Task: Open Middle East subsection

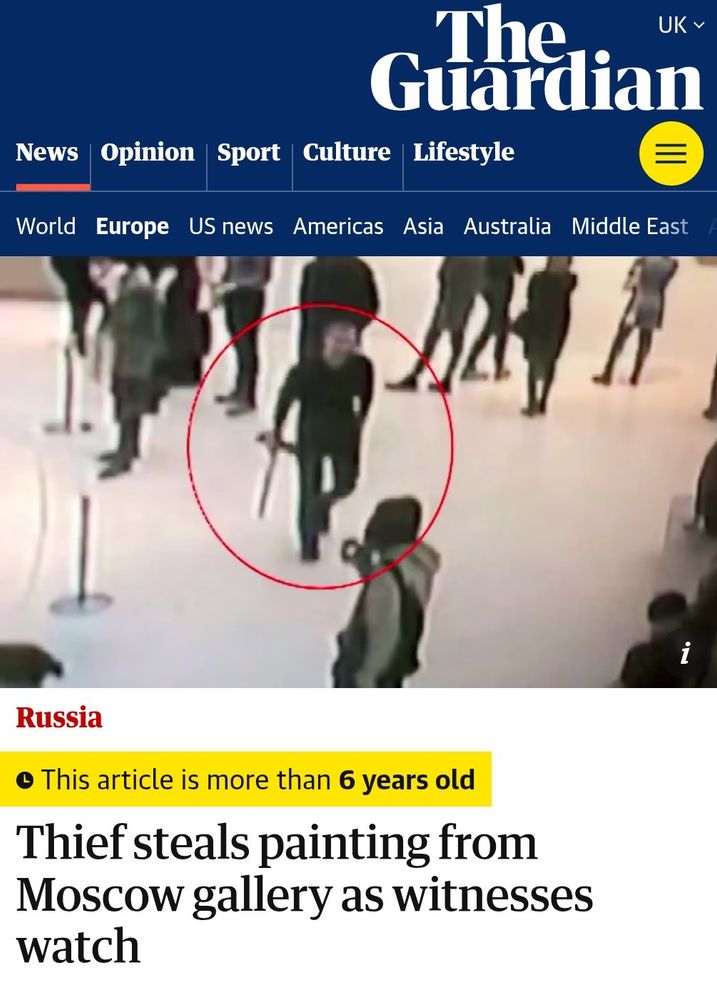Action: pos(630,226)
